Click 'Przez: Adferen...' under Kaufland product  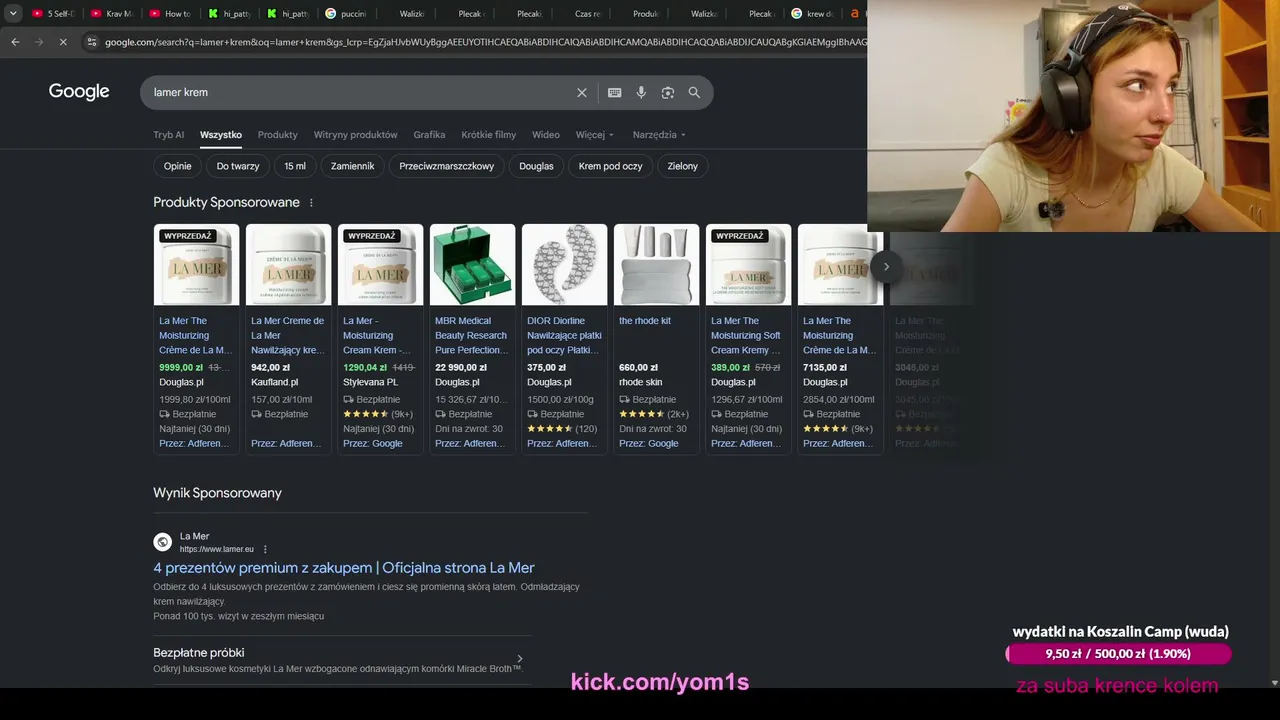pyautogui.click(x=286, y=444)
